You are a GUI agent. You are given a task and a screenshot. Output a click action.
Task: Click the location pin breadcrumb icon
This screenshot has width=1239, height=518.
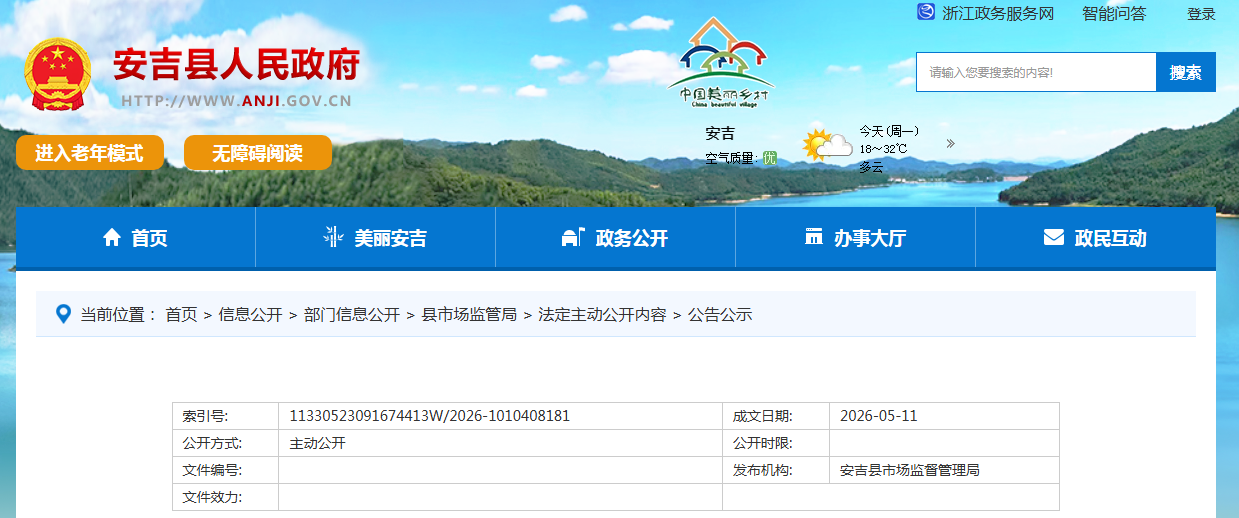tap(63, 314)
